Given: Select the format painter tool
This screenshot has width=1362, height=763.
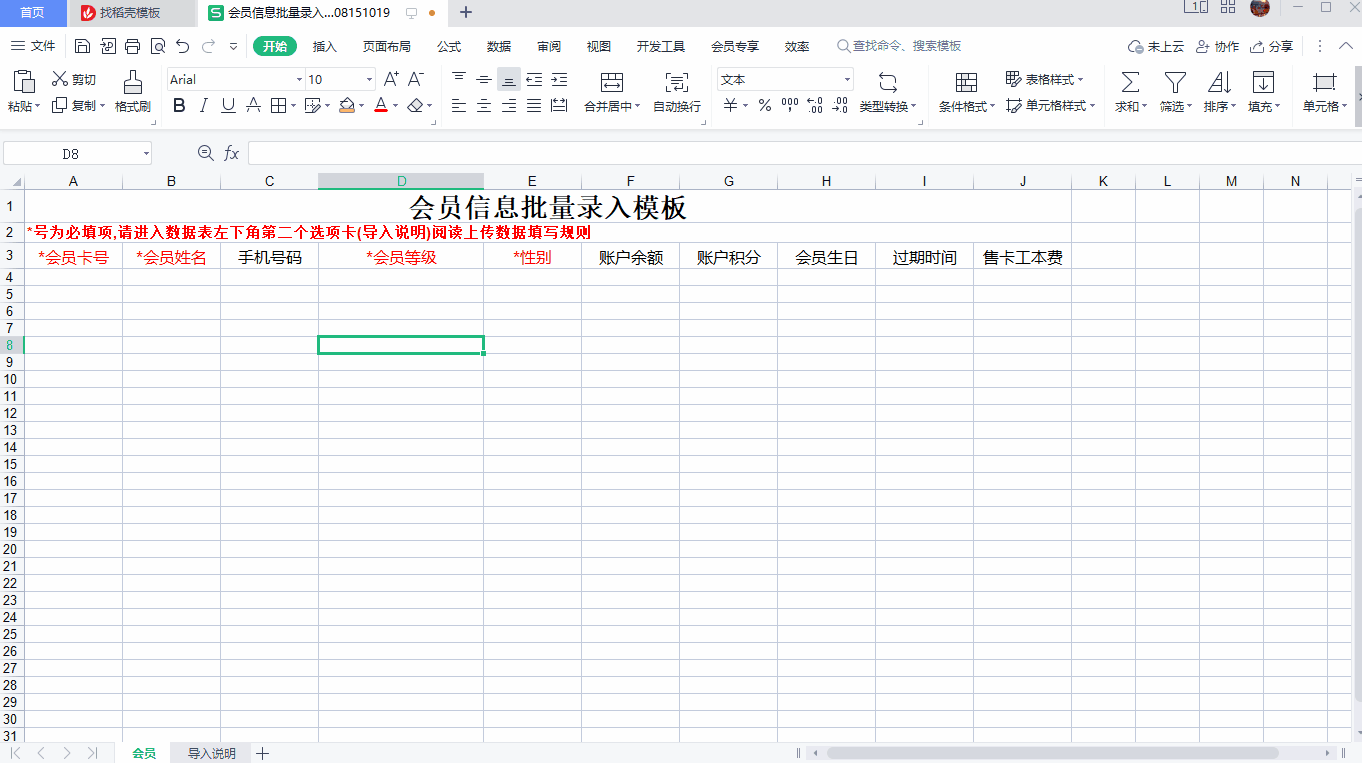Looking at the screenshot, I should (133, 90).
